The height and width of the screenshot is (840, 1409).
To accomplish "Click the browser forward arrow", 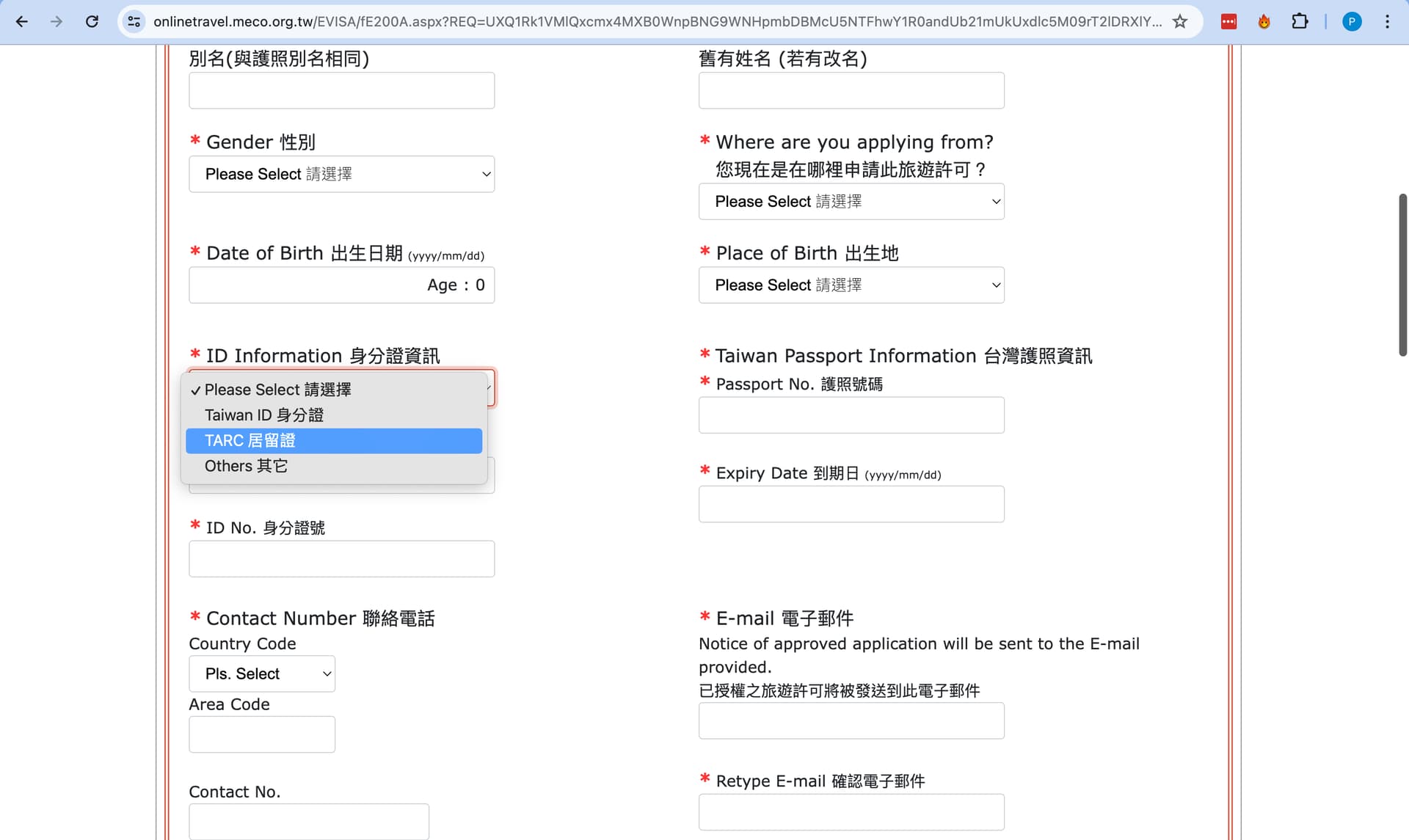I will point(57,21).
